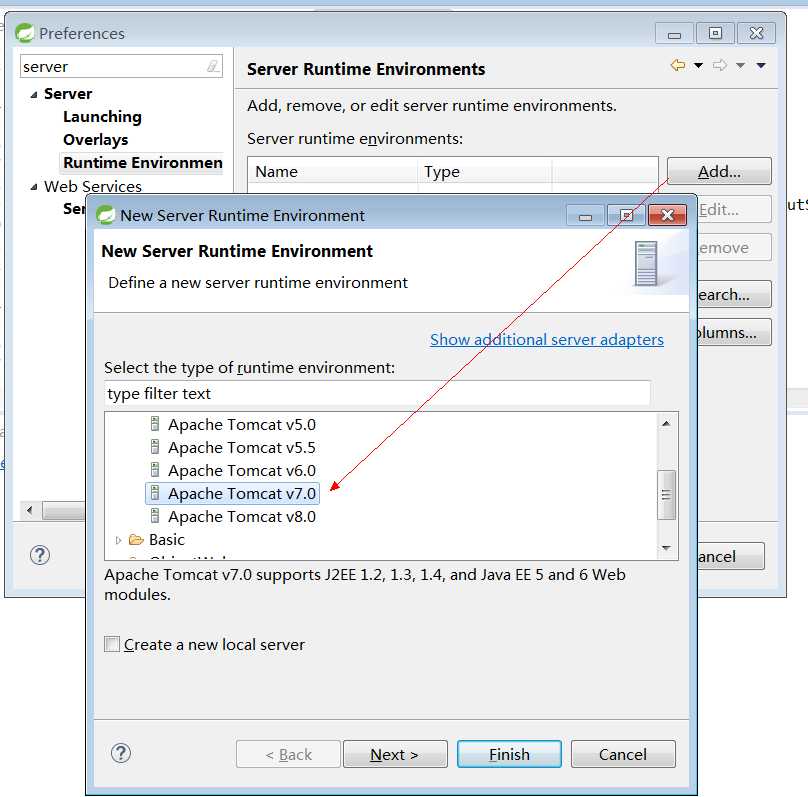The image size is (808, 797).
Task: Open help in New Server Runtime dialog
Action: [x=121, y=753]
